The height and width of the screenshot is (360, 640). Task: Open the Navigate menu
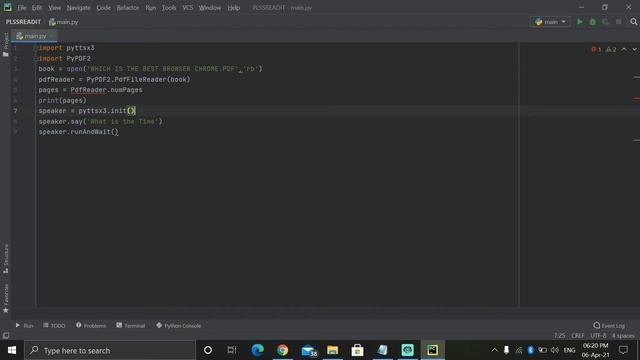coord(78,8)
